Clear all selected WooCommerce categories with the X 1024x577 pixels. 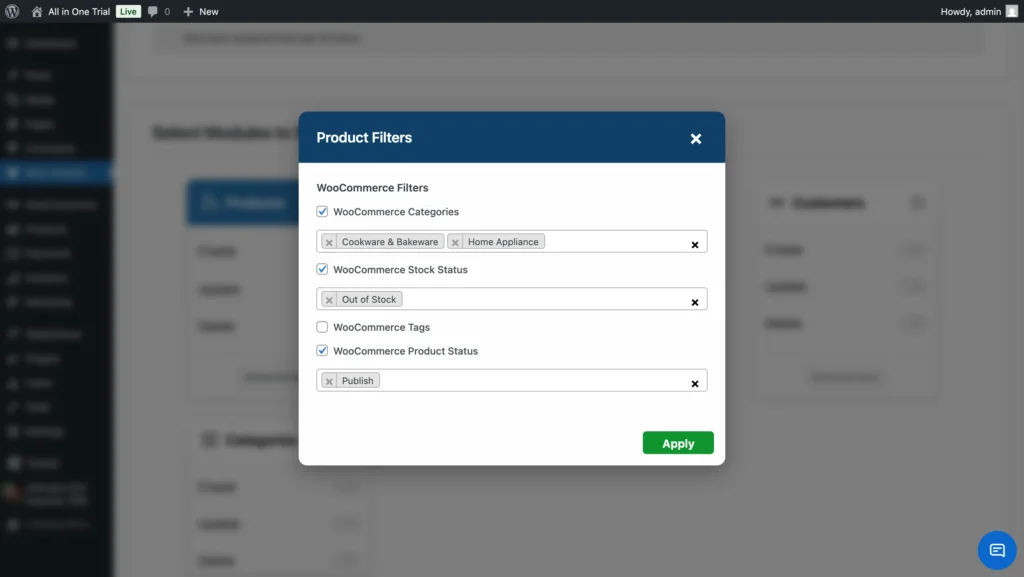[695, 241]
